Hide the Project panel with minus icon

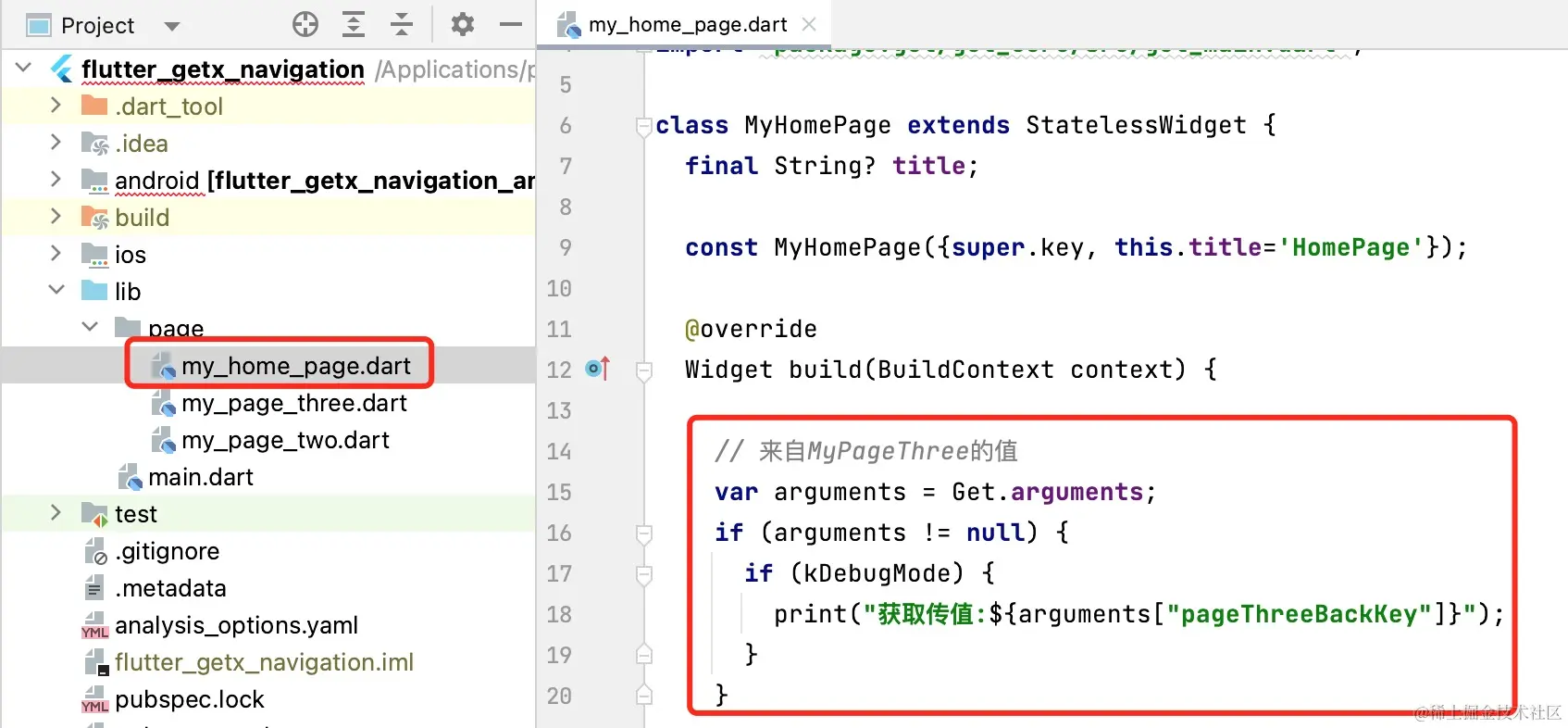pos(511,25)
